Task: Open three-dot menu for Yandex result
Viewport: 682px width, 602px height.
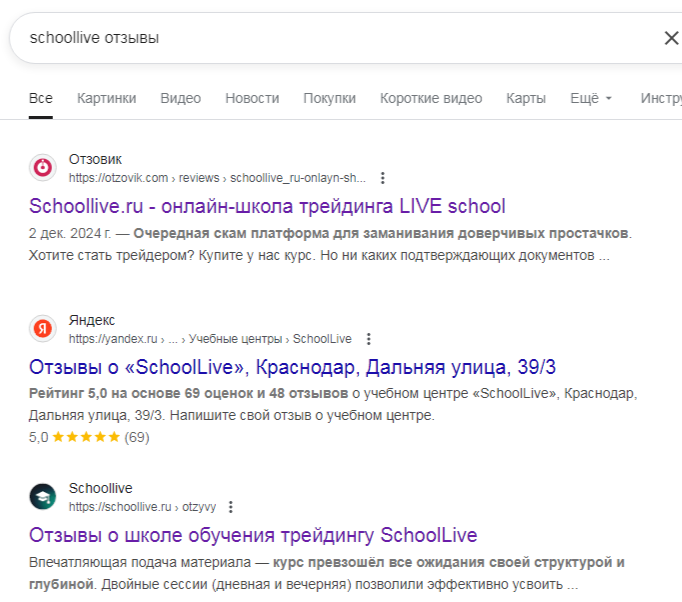Action: pyautogui.click(x=368, y=338)
